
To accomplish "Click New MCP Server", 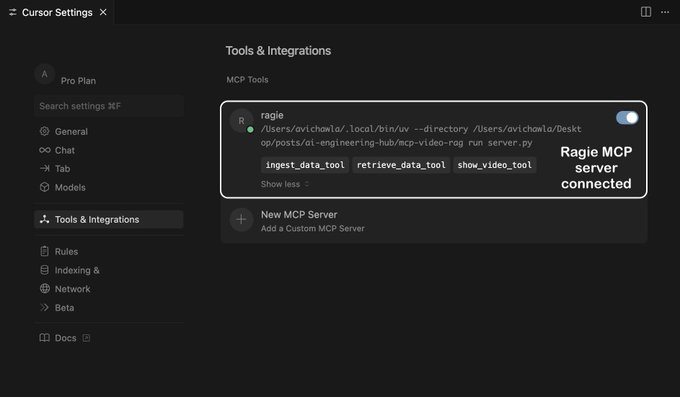I will tap(299, 215).
